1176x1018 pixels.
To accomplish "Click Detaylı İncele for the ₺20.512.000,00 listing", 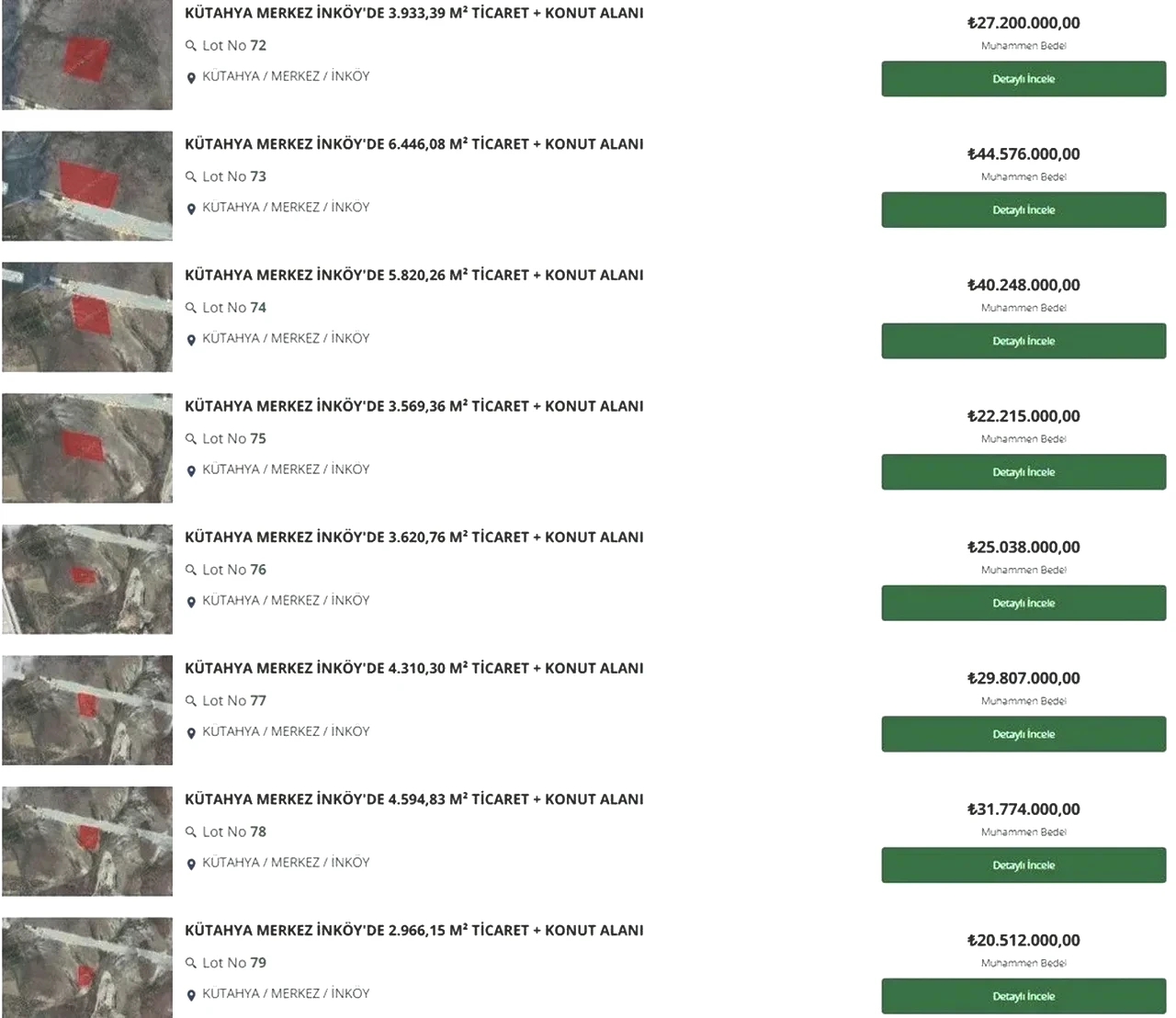I will click(x=1023, y=996).
